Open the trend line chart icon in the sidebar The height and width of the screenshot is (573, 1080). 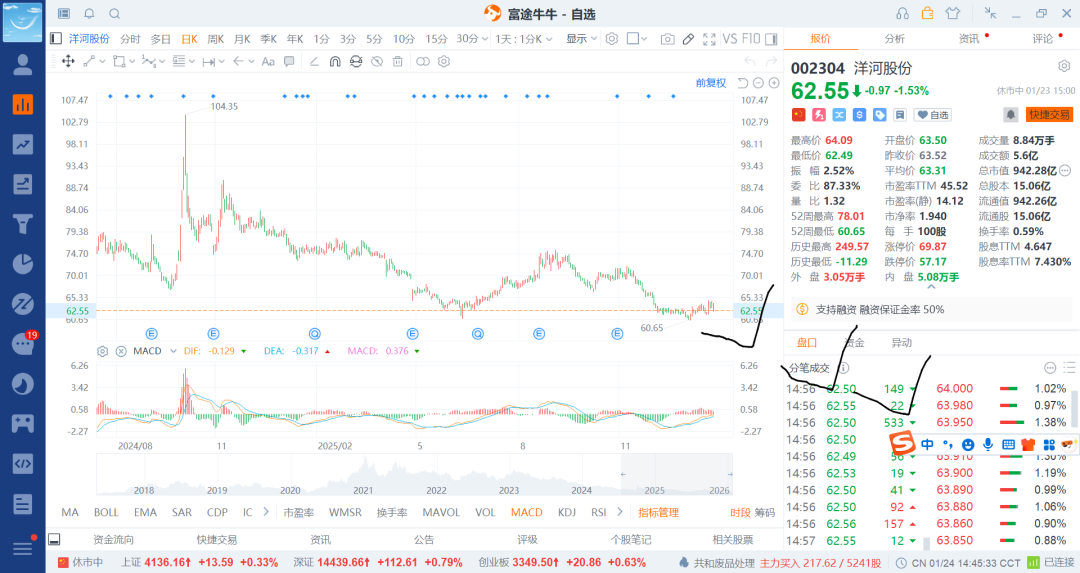(x=23, y=144)
